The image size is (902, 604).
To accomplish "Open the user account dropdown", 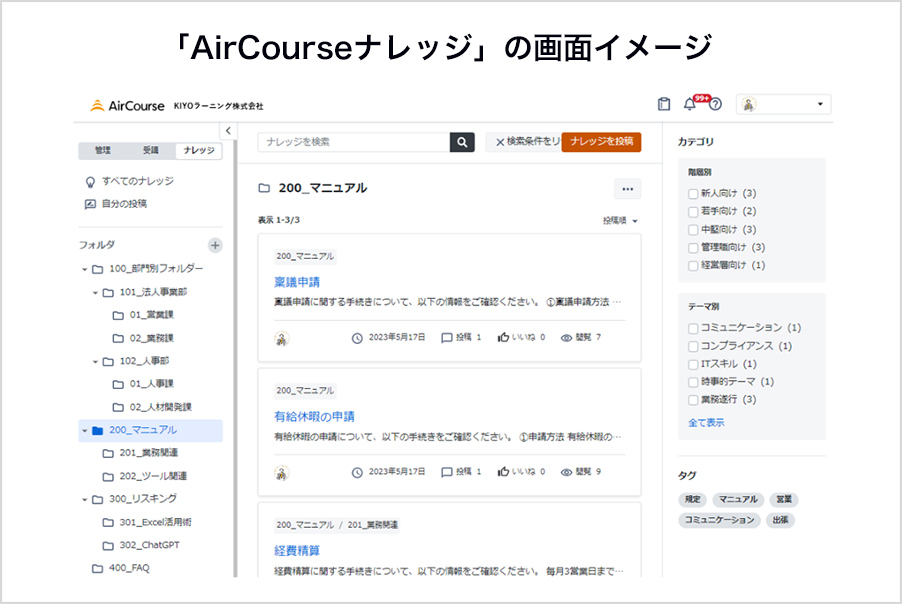I will [783, 104].
